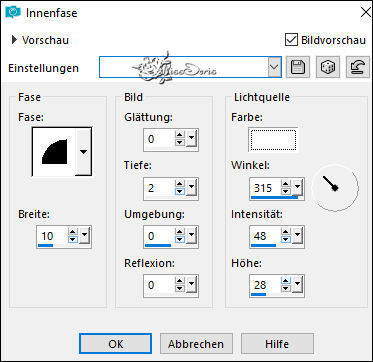The image size is (373, 362).
Task: Click the OK button
Action: coord(115,344)
